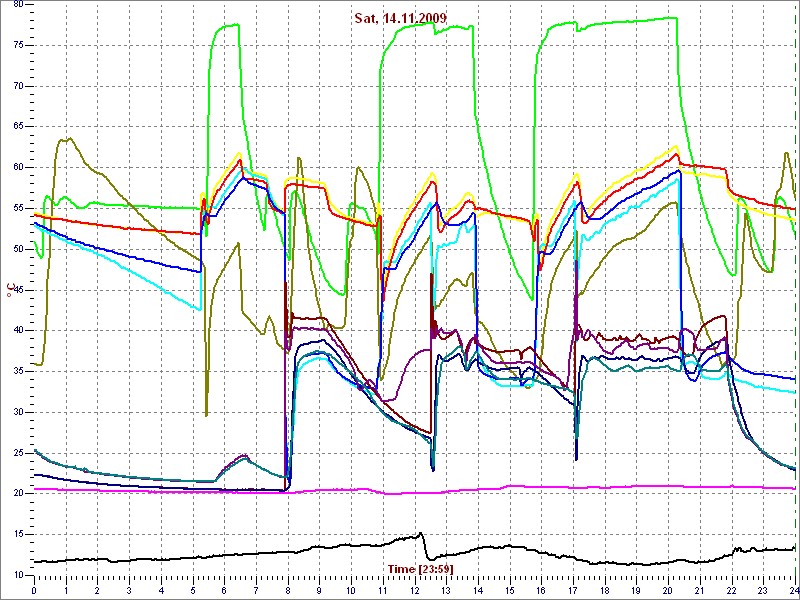
Task: Select the 70 temperature axis label
Action: (17, 86)
